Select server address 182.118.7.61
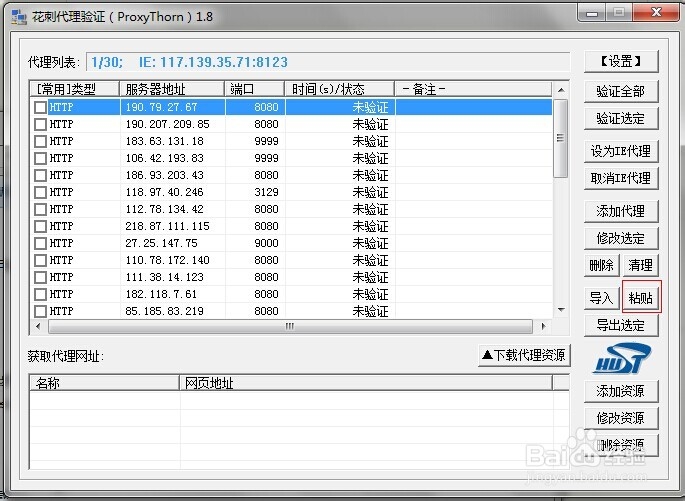Screen dimensions: 685x501 point(161,294)
